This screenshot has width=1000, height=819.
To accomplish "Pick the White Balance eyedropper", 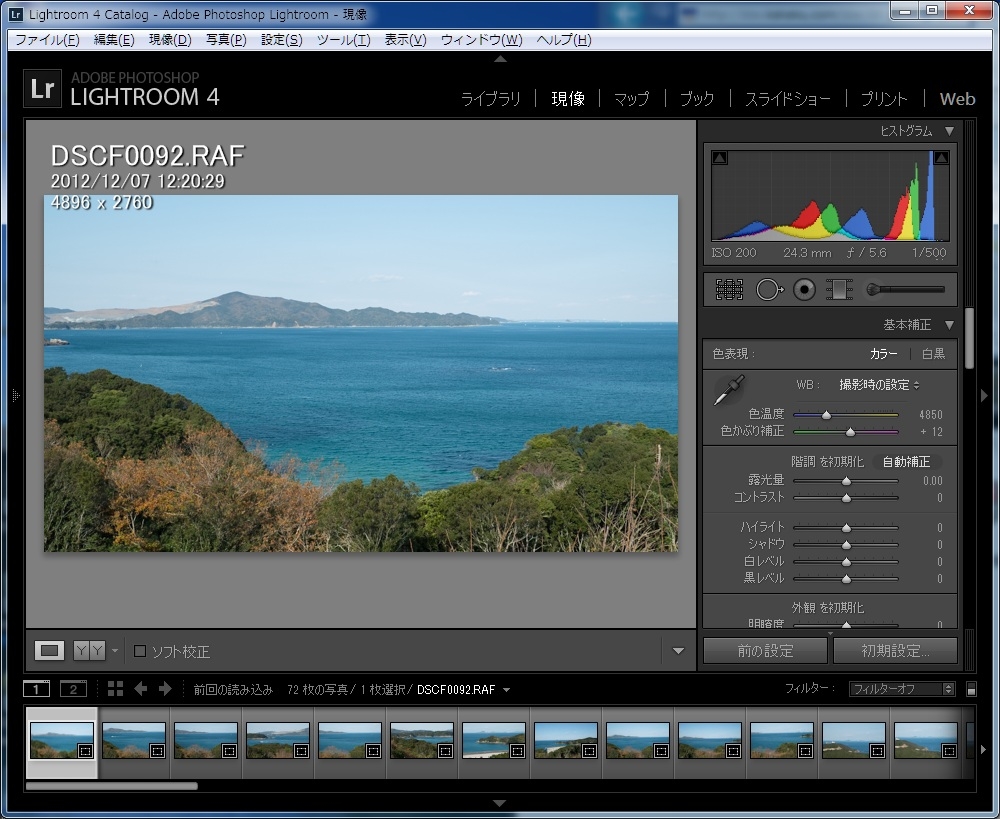I will pyautogui.click(x=728, y=390).
